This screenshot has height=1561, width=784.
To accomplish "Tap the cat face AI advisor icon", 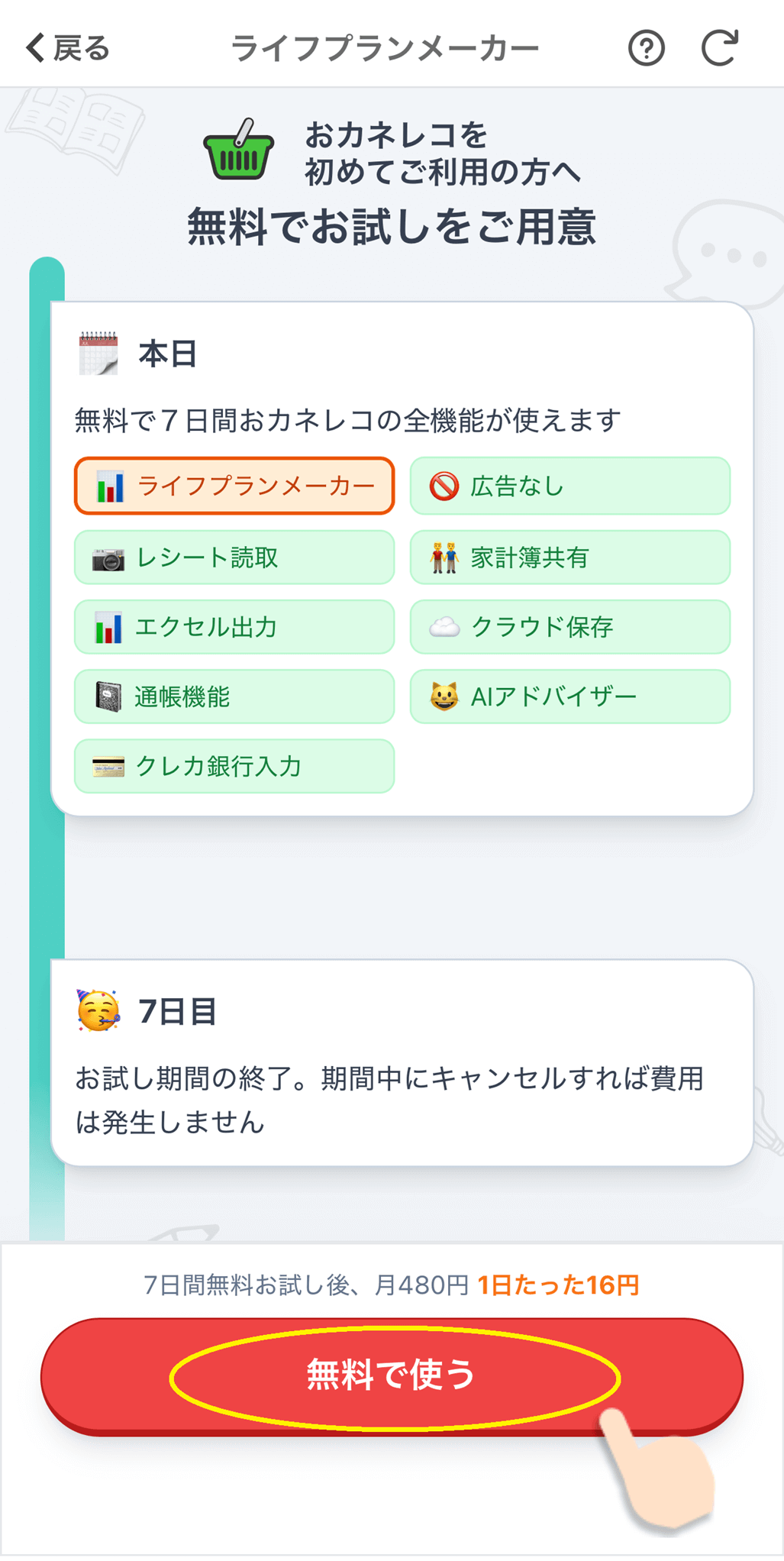I will (x=444, y=696).
